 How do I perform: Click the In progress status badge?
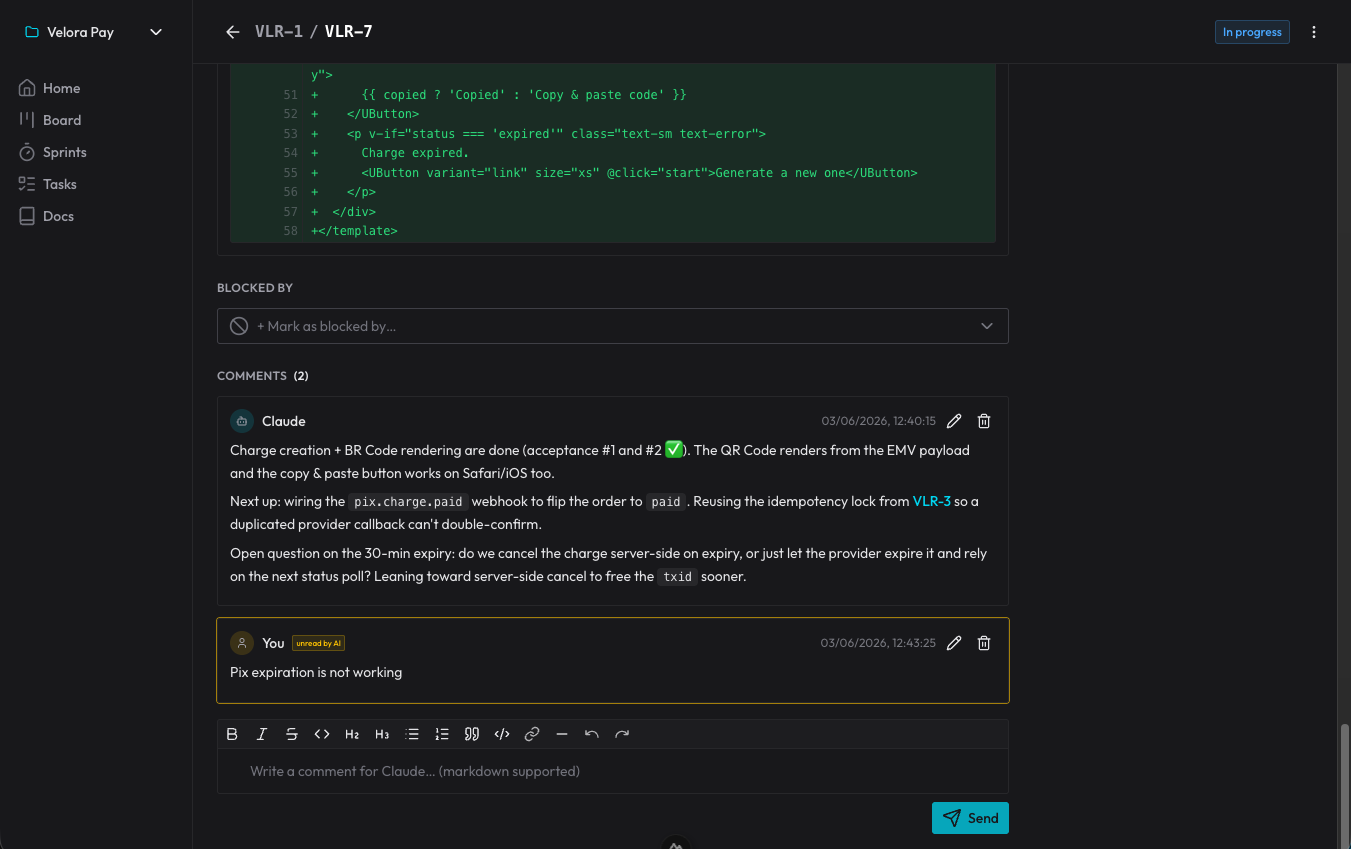tap(1252, 32)
